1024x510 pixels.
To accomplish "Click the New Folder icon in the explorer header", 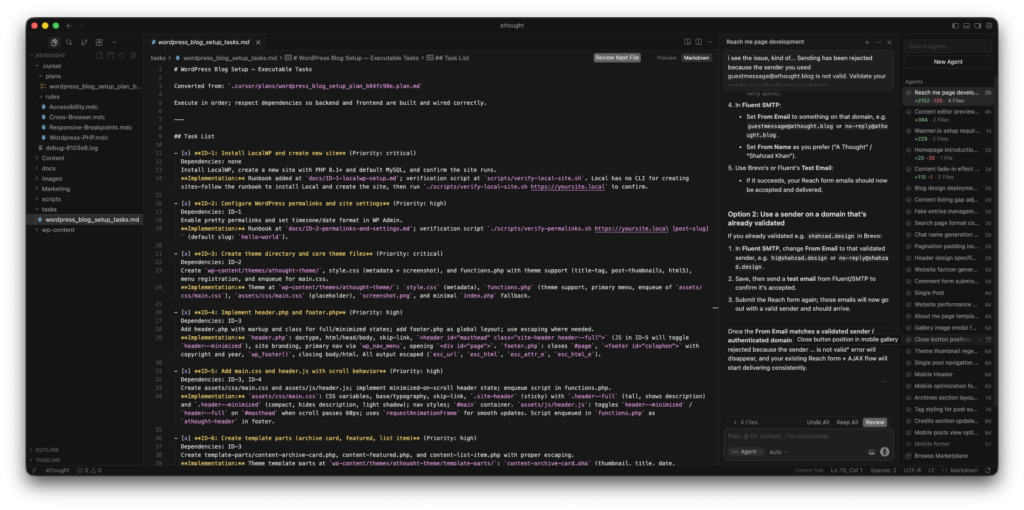I will (x=111, y=56).
